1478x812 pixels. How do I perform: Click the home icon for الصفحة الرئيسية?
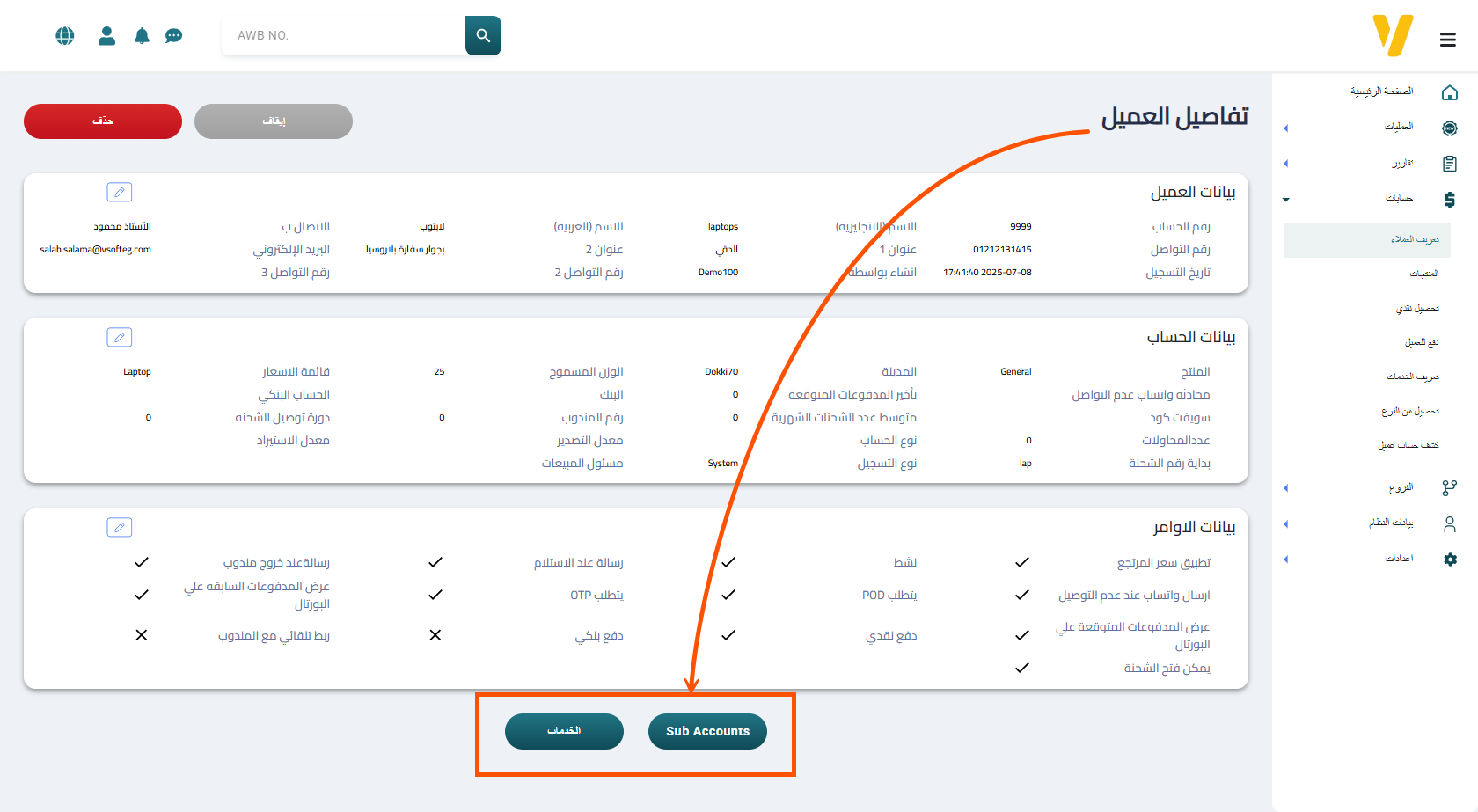point(1450,92)
